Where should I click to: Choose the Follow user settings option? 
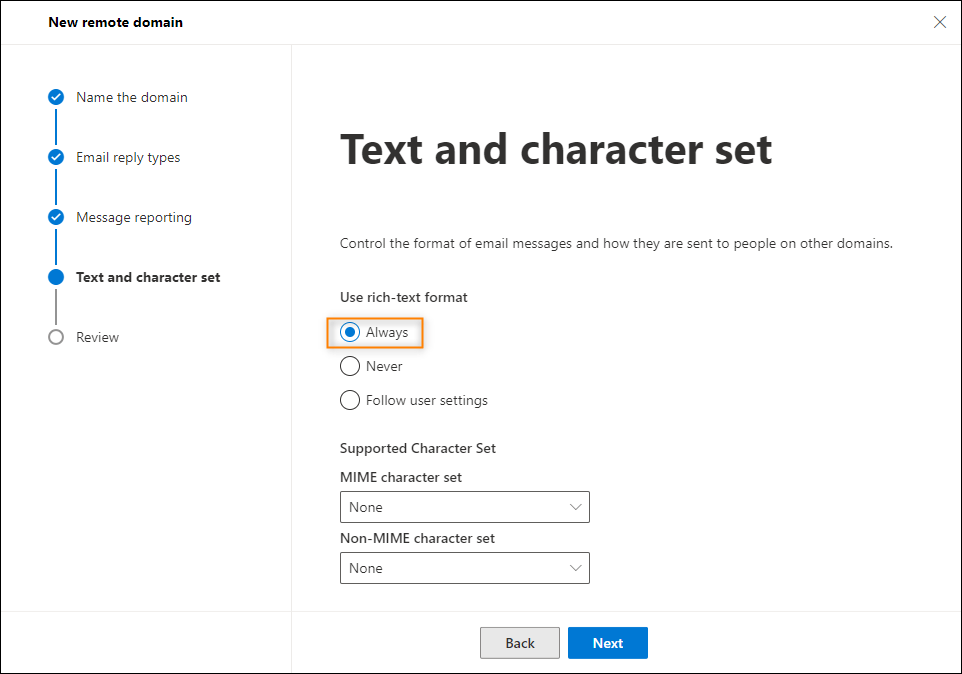tap(349, 400)
